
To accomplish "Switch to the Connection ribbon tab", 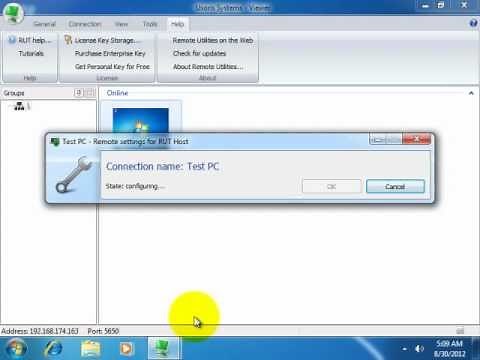I will 85,24.
